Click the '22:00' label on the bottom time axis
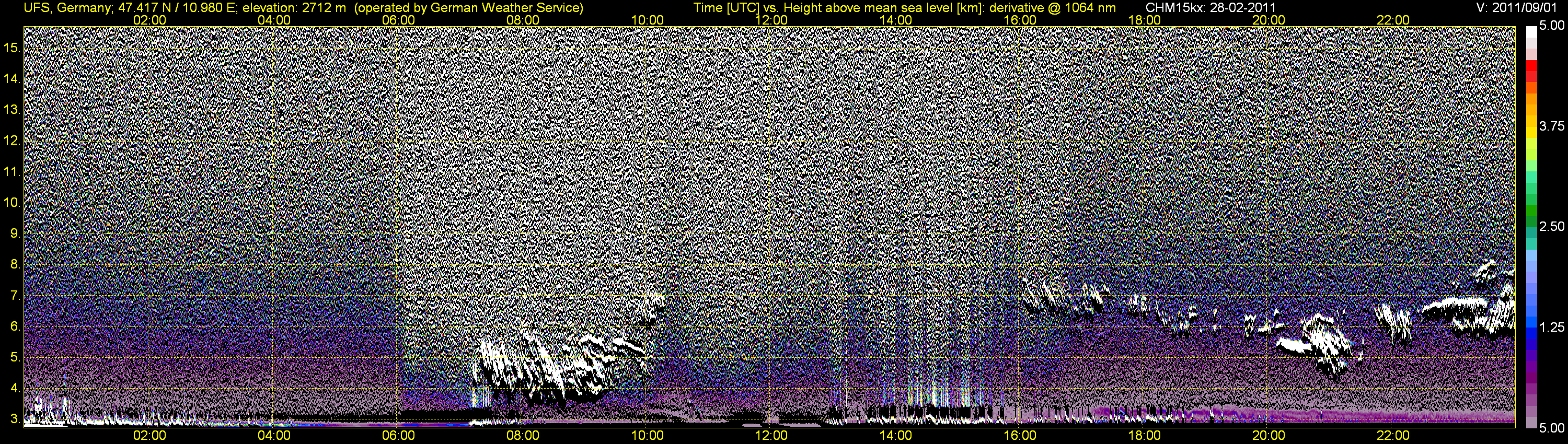 click(1393, 436)
